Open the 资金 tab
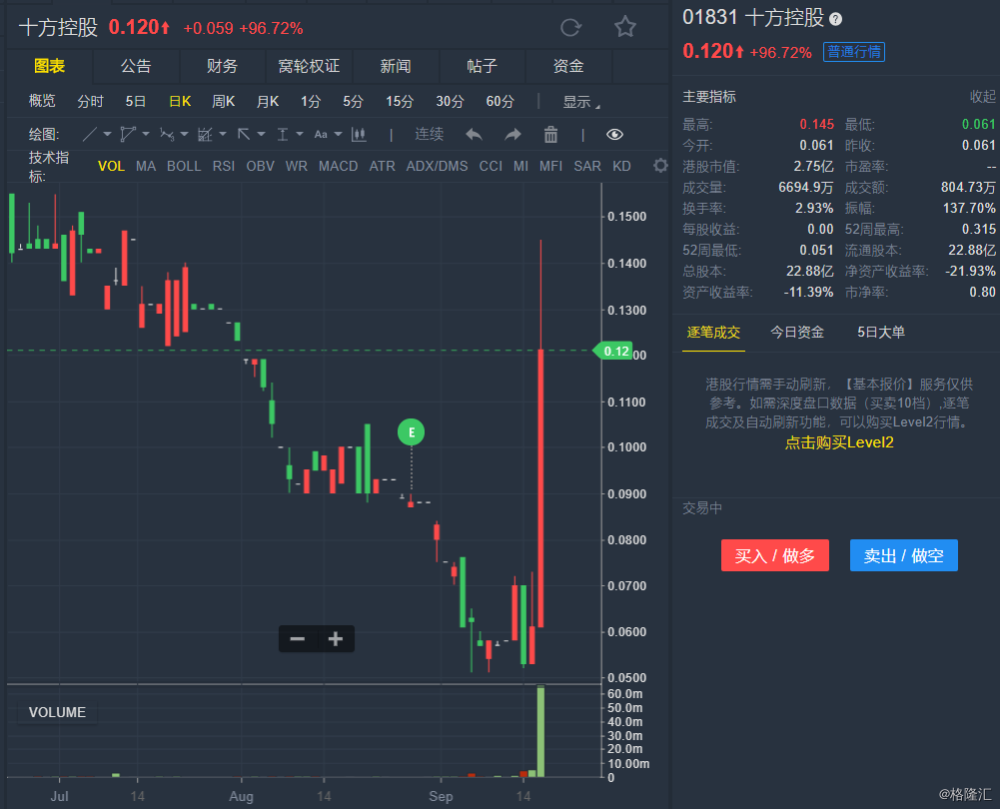This screenshot has height=809, width=1000. [x=568, y=66]
